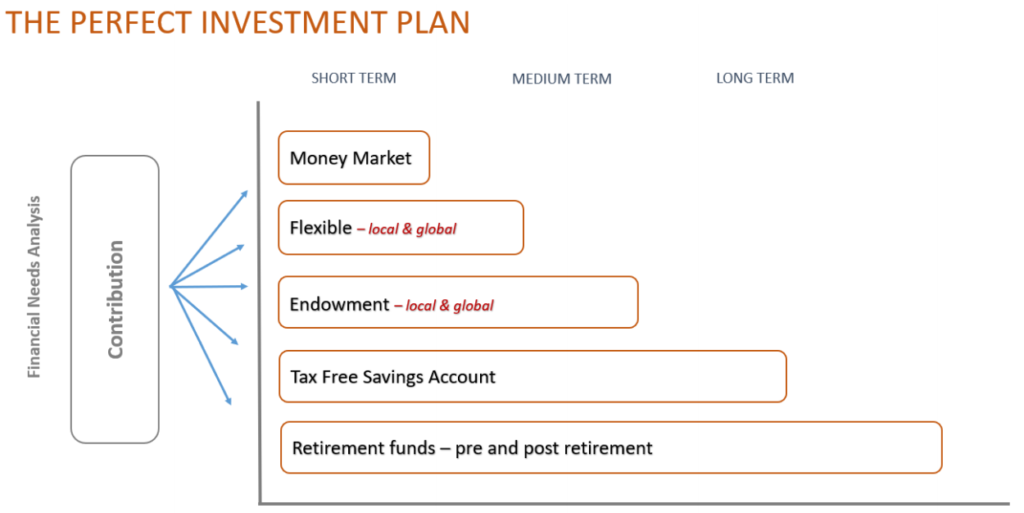Select the MEDIUM TERM heading
Image resolution: width=1024 pixels, height=513 pixels.
click(x=561, y=79)
